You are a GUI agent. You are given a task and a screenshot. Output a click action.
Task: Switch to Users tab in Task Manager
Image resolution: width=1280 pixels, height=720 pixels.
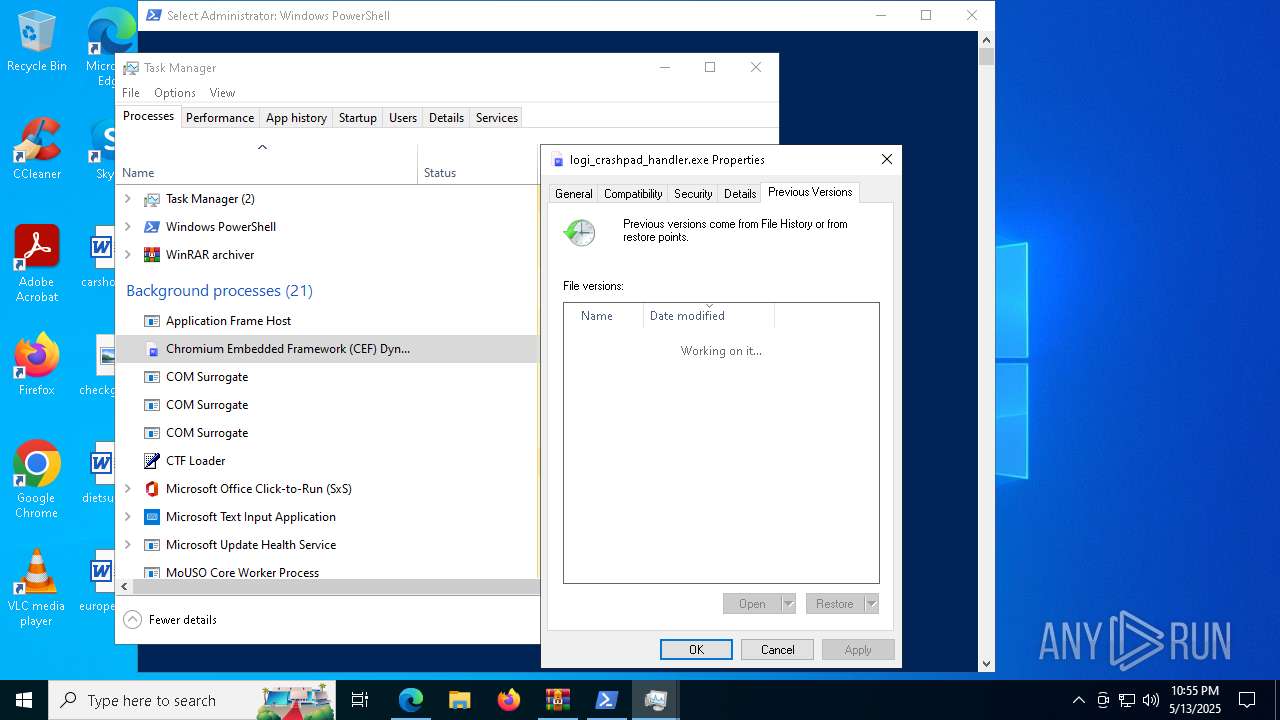coord(403,118)
